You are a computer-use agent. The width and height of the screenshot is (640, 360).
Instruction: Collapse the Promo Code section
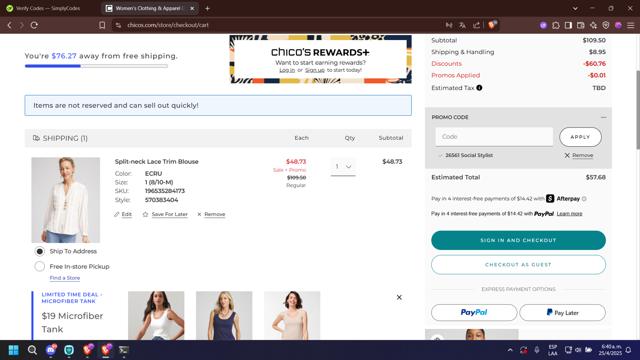(x=603, y=117)
